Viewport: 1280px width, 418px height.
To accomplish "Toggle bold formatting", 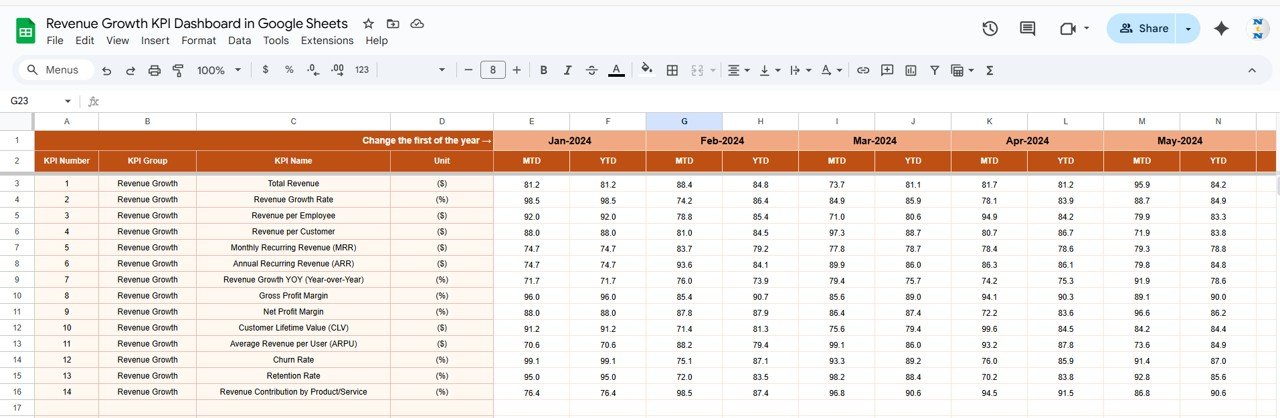I will coord(543,70).
